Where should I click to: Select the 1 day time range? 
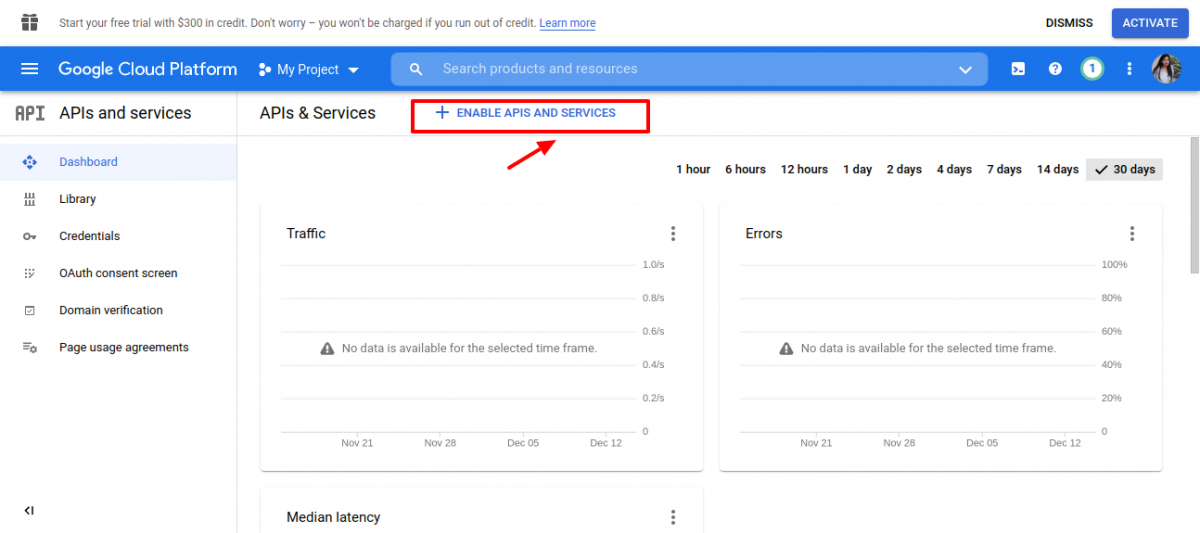(x=857, y=169)
